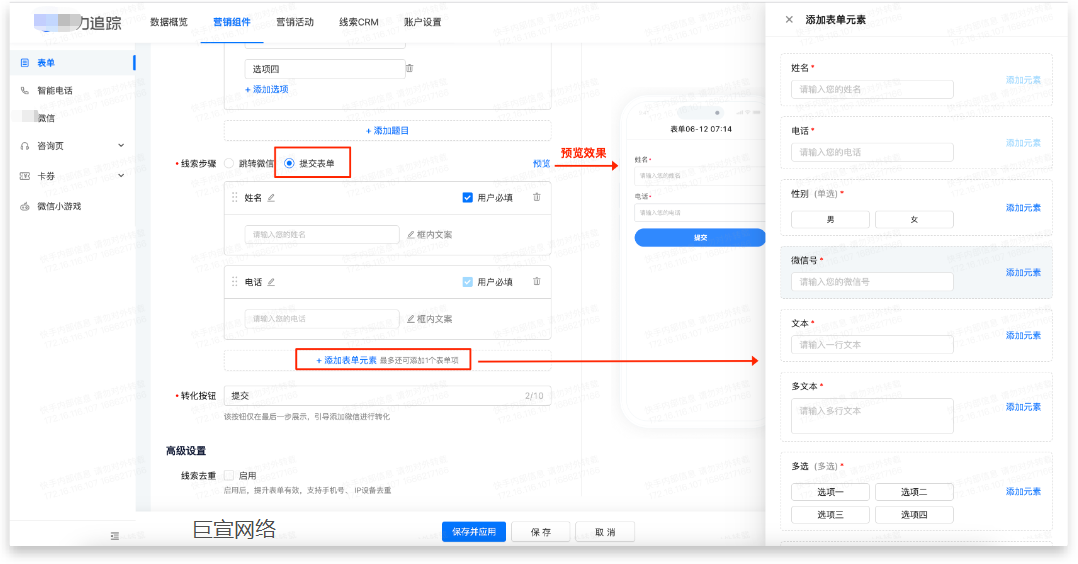The width and height of the screenshot is (1078, 564).
Task: Click the 提交 button in phone preview
Action: click(700, 237)
